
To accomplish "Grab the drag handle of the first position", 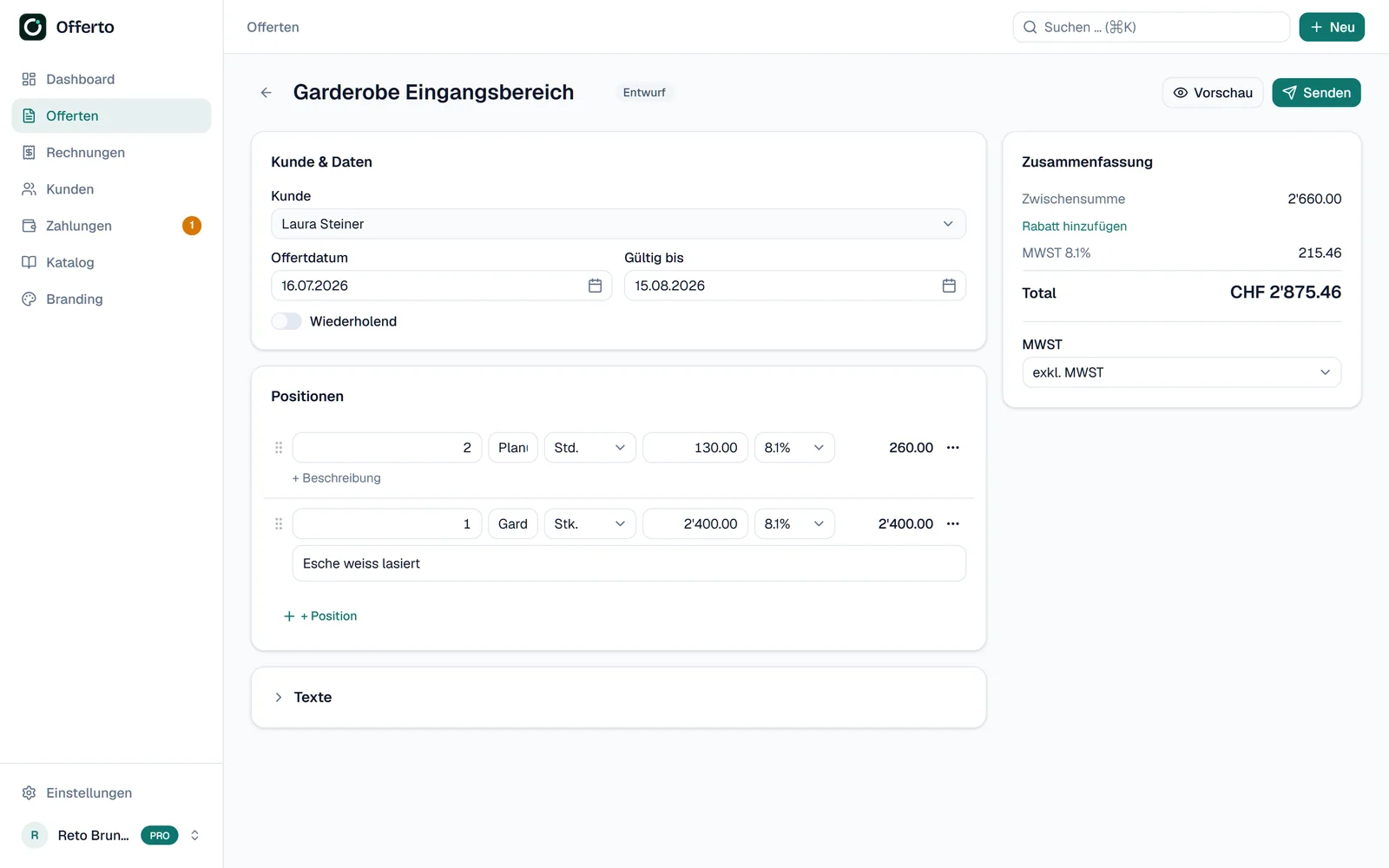I will click(x=279, y=448).
